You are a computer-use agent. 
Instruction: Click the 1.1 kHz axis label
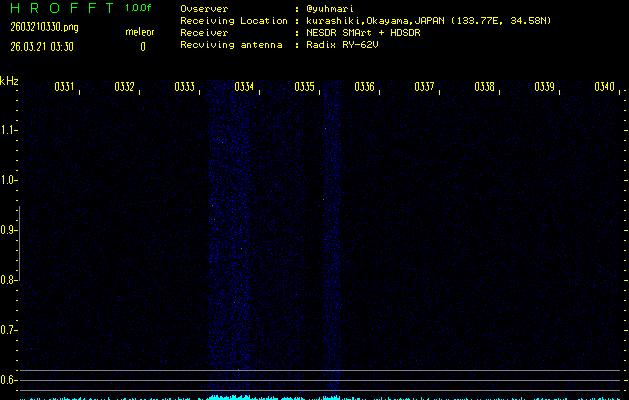click(7, 130)
